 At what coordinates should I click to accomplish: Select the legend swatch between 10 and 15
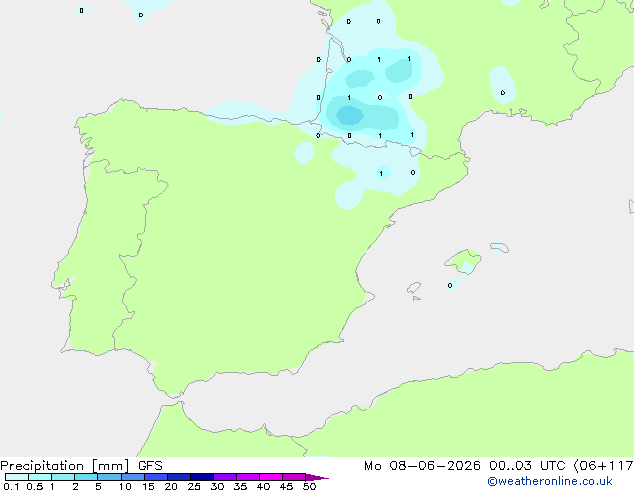[132, 477]
